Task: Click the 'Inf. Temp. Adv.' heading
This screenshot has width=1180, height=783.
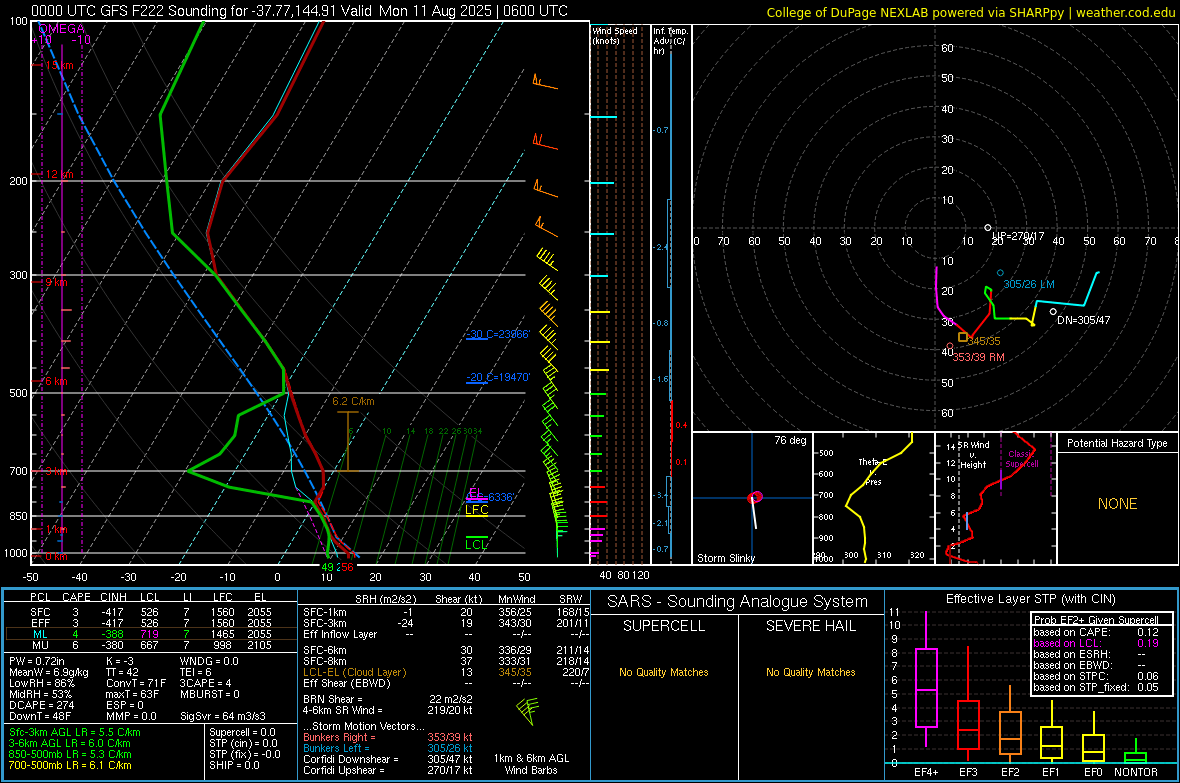Action: (670, 41)
